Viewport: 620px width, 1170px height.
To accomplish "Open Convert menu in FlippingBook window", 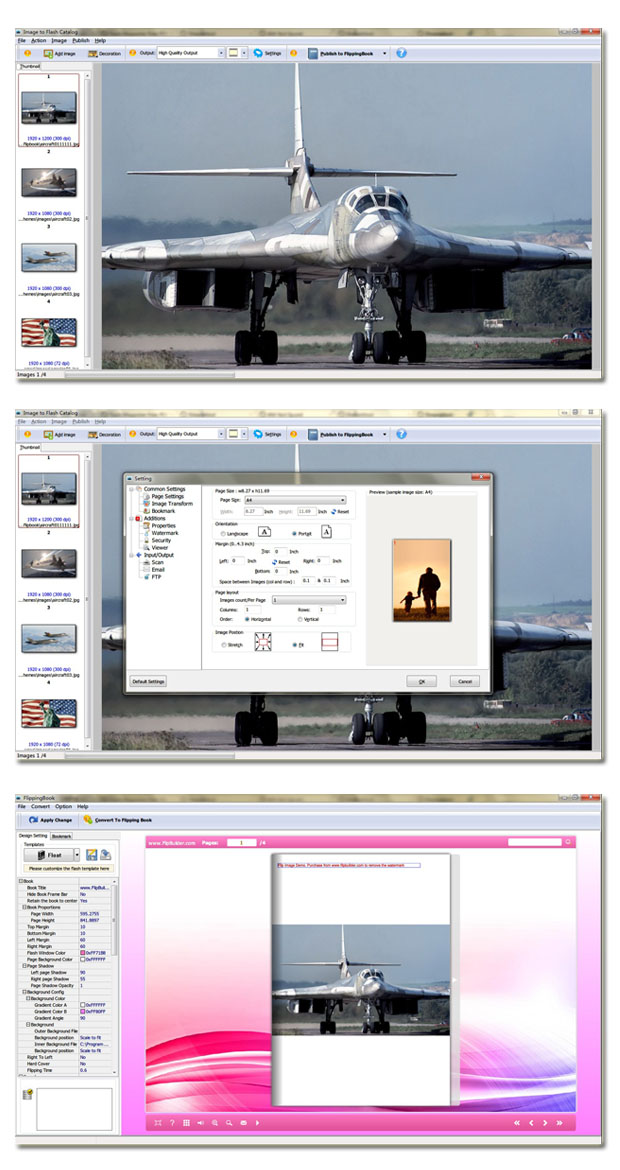I will pos(40,807).
